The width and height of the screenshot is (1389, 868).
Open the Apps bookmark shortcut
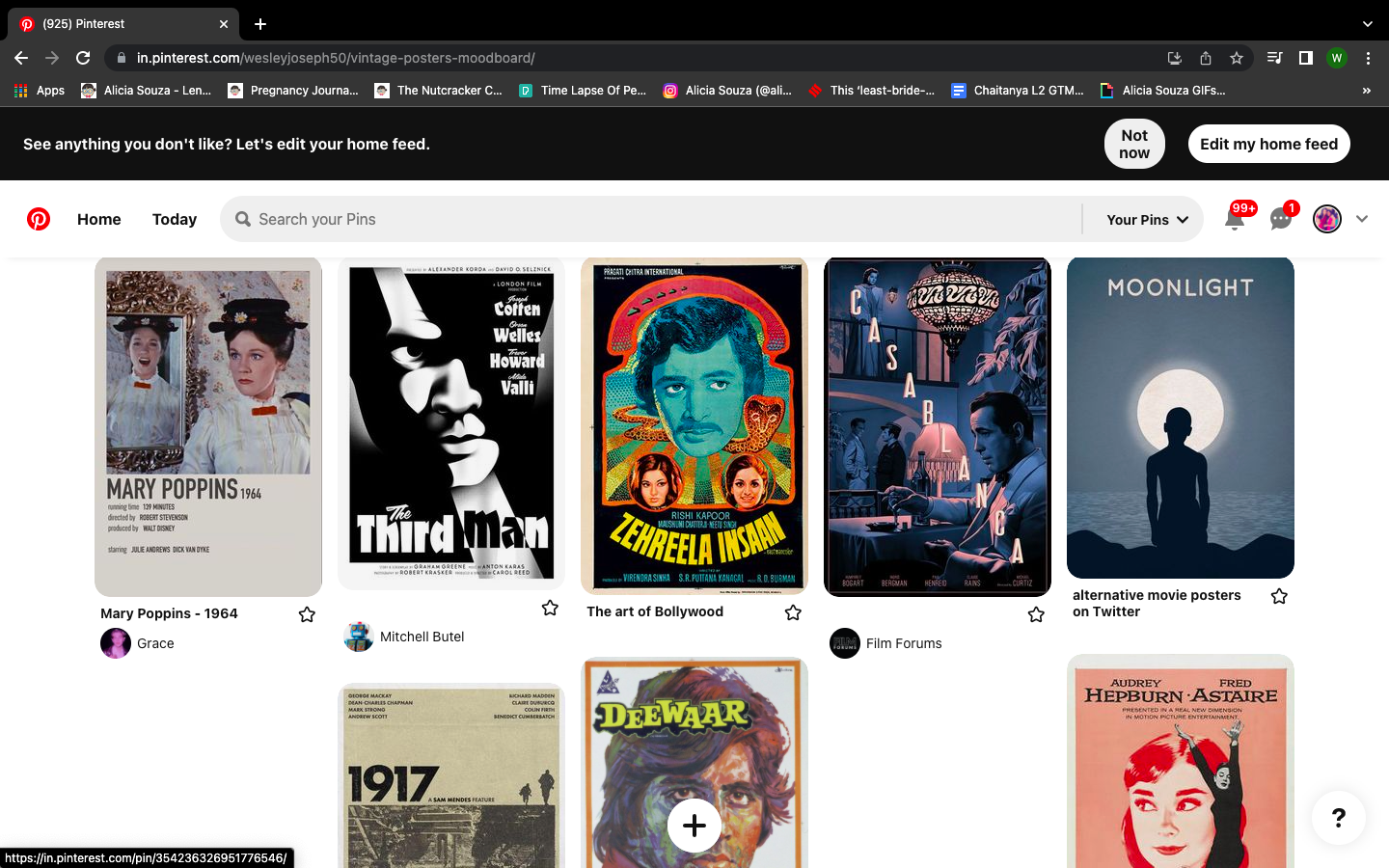coord(40,91)
